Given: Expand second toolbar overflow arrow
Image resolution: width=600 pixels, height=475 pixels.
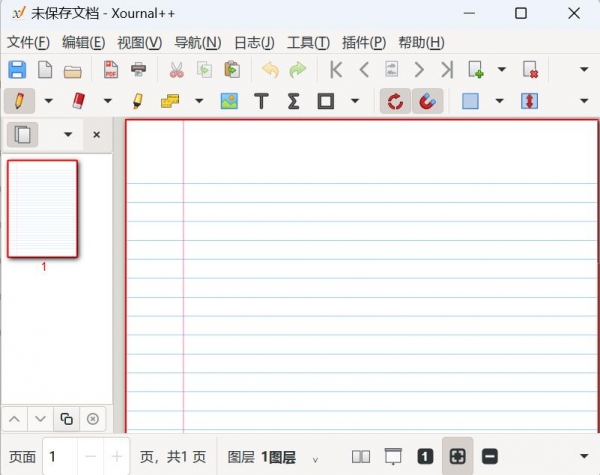Looking at the screenshot, I should (584, 101).
